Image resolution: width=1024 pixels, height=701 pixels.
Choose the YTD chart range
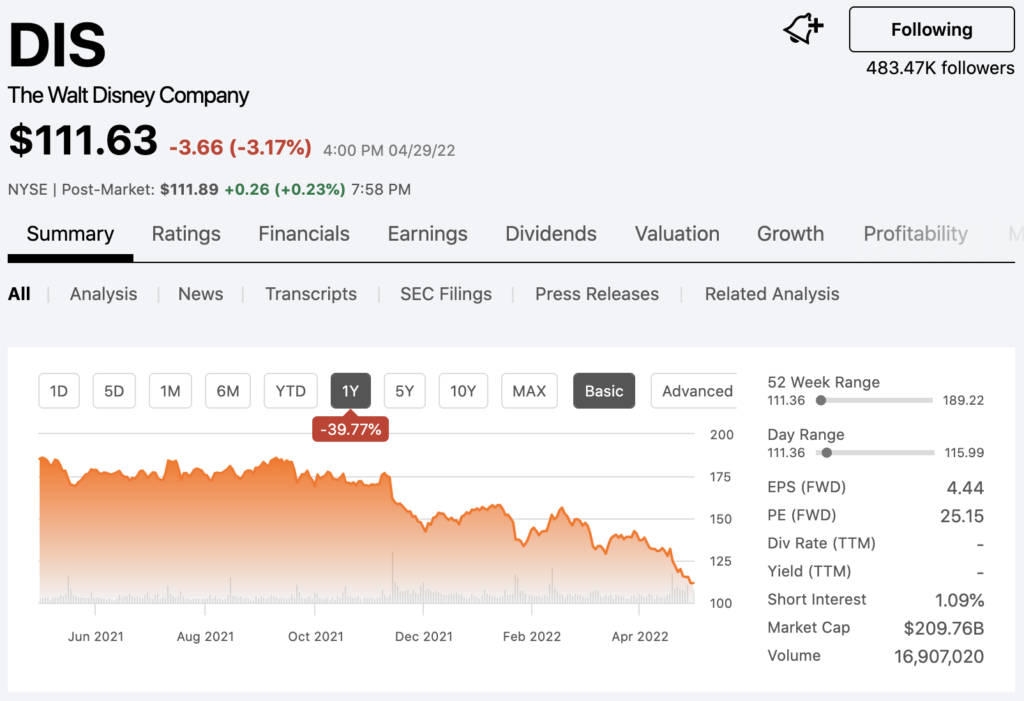coord(291,391)
